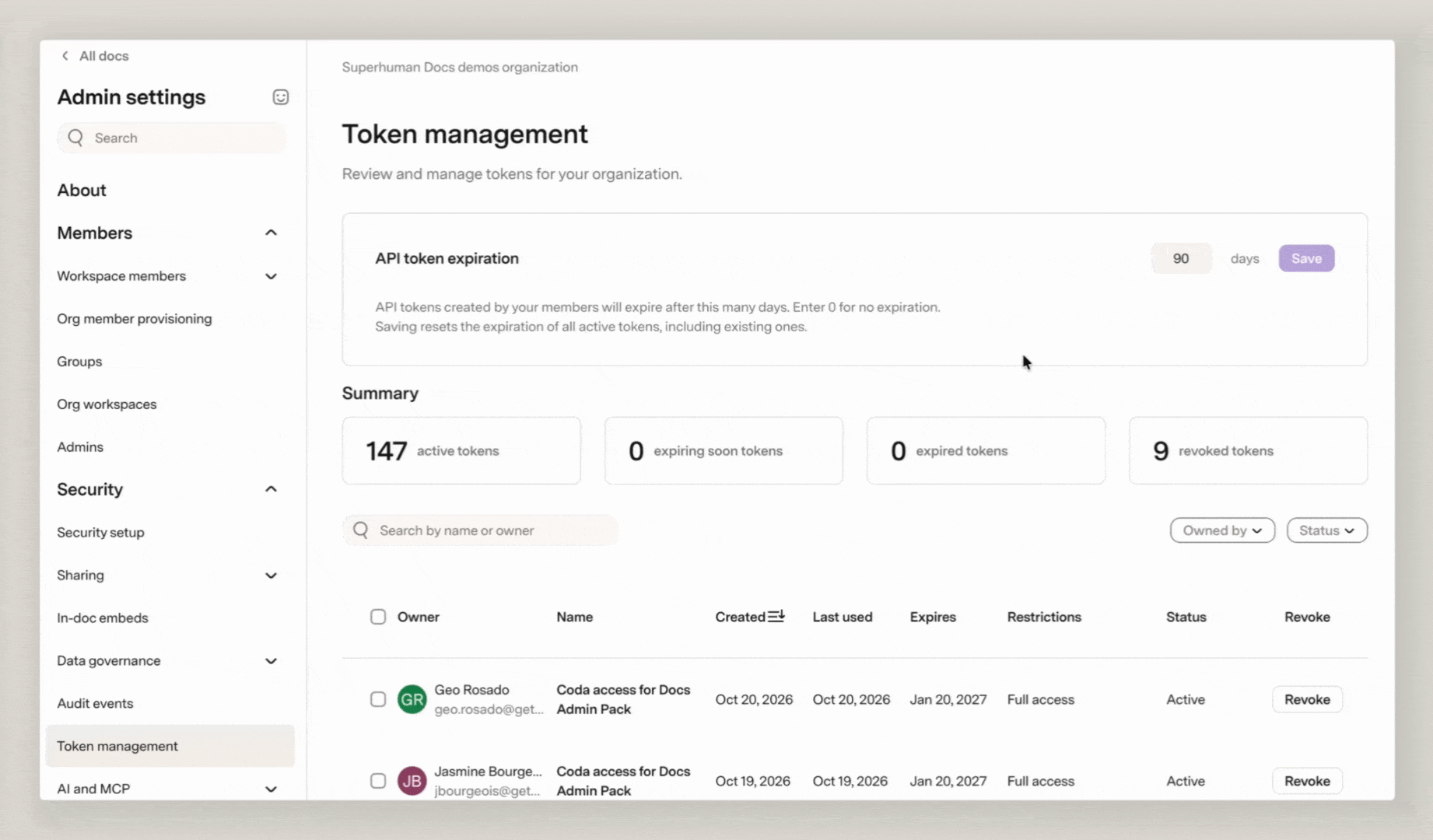Viewport: 1433px width, 840px height.
Task: Open the About settings page
Action: pyautogui.click(x=82, y=191)
